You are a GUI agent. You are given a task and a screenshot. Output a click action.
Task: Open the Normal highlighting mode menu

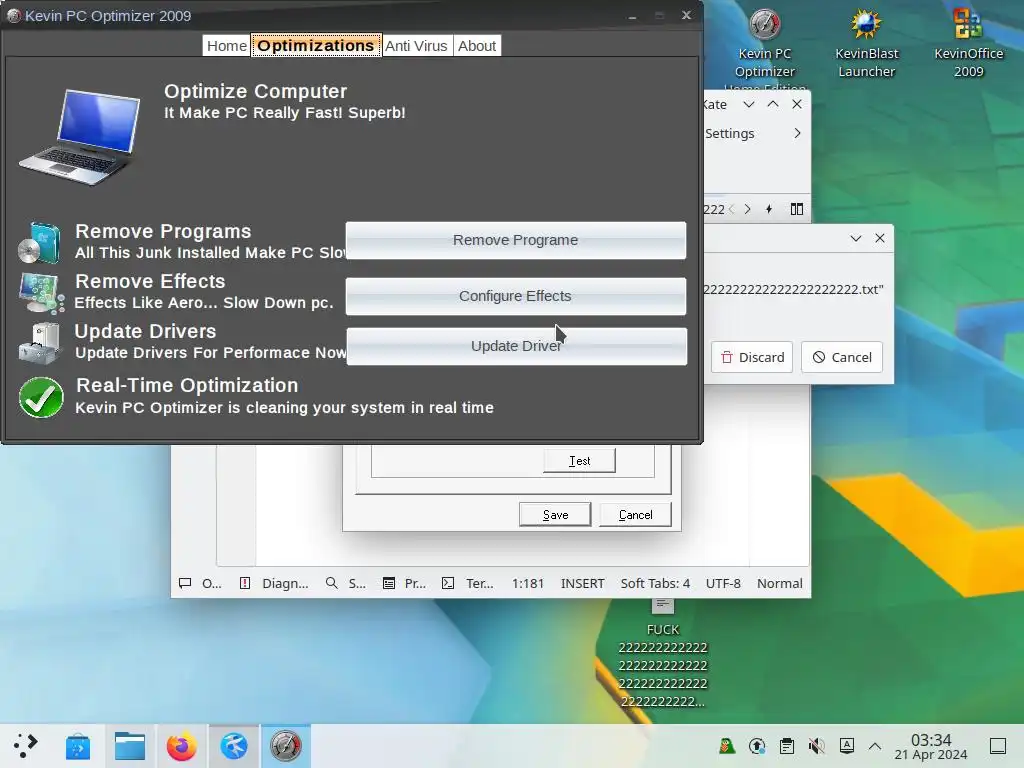click(780, 583)
